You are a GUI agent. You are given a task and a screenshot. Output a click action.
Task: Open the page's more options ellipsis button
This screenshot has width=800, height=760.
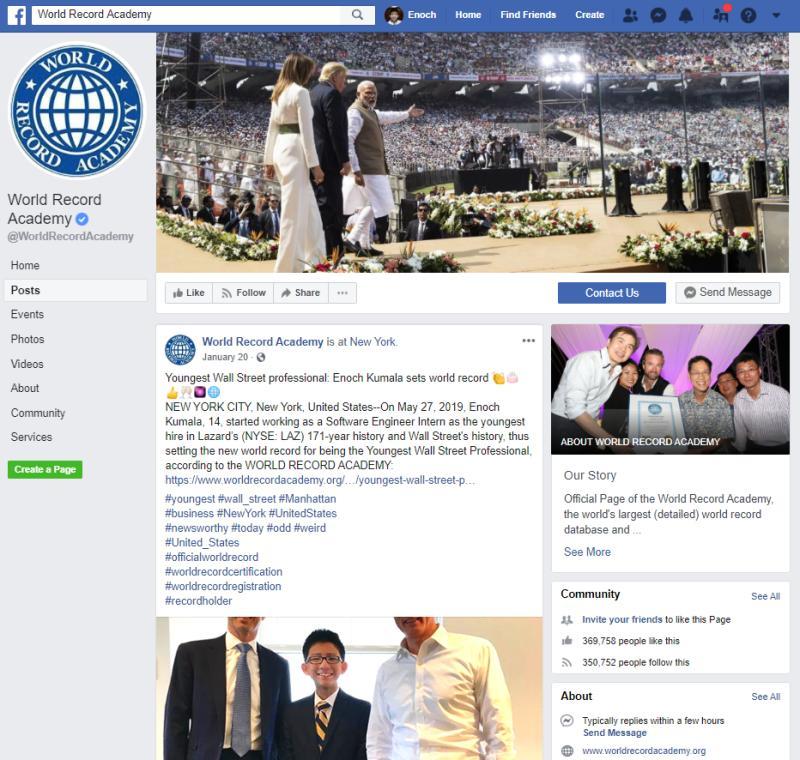pos(342,293)
